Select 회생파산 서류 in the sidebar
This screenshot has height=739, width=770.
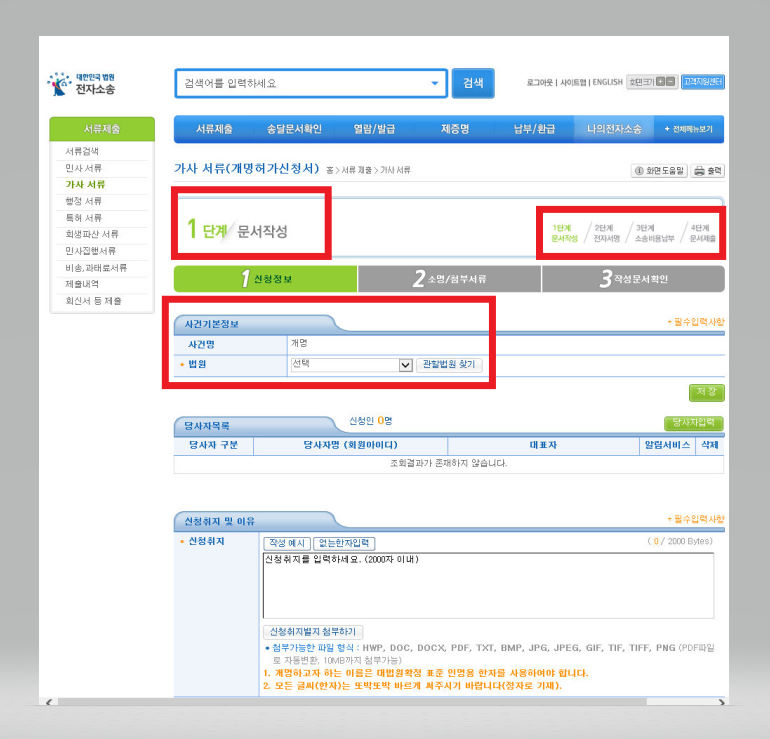tap(92, 234)
